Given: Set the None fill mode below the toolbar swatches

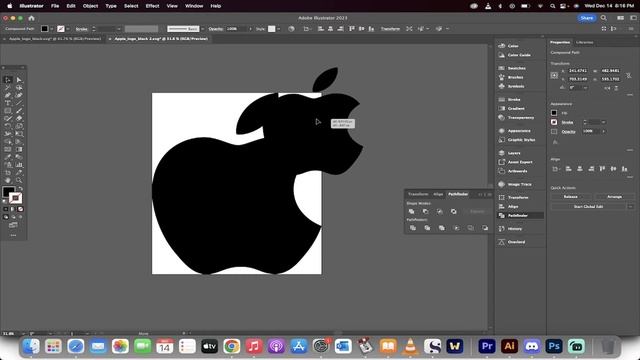Looking at the screenshot, I should tap(20, 209).
